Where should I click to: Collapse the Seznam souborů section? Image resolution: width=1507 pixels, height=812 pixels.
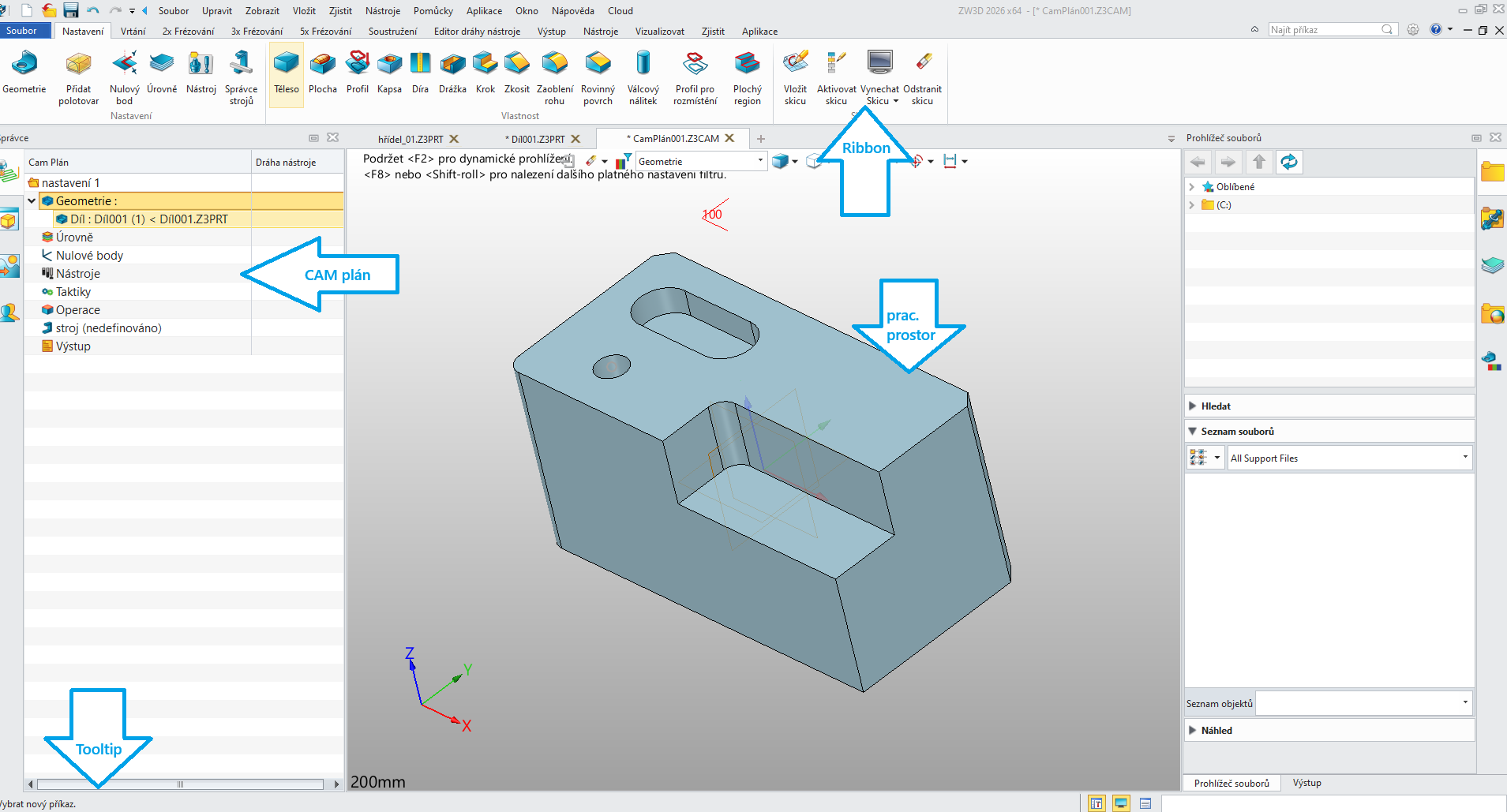(1193, 432)
